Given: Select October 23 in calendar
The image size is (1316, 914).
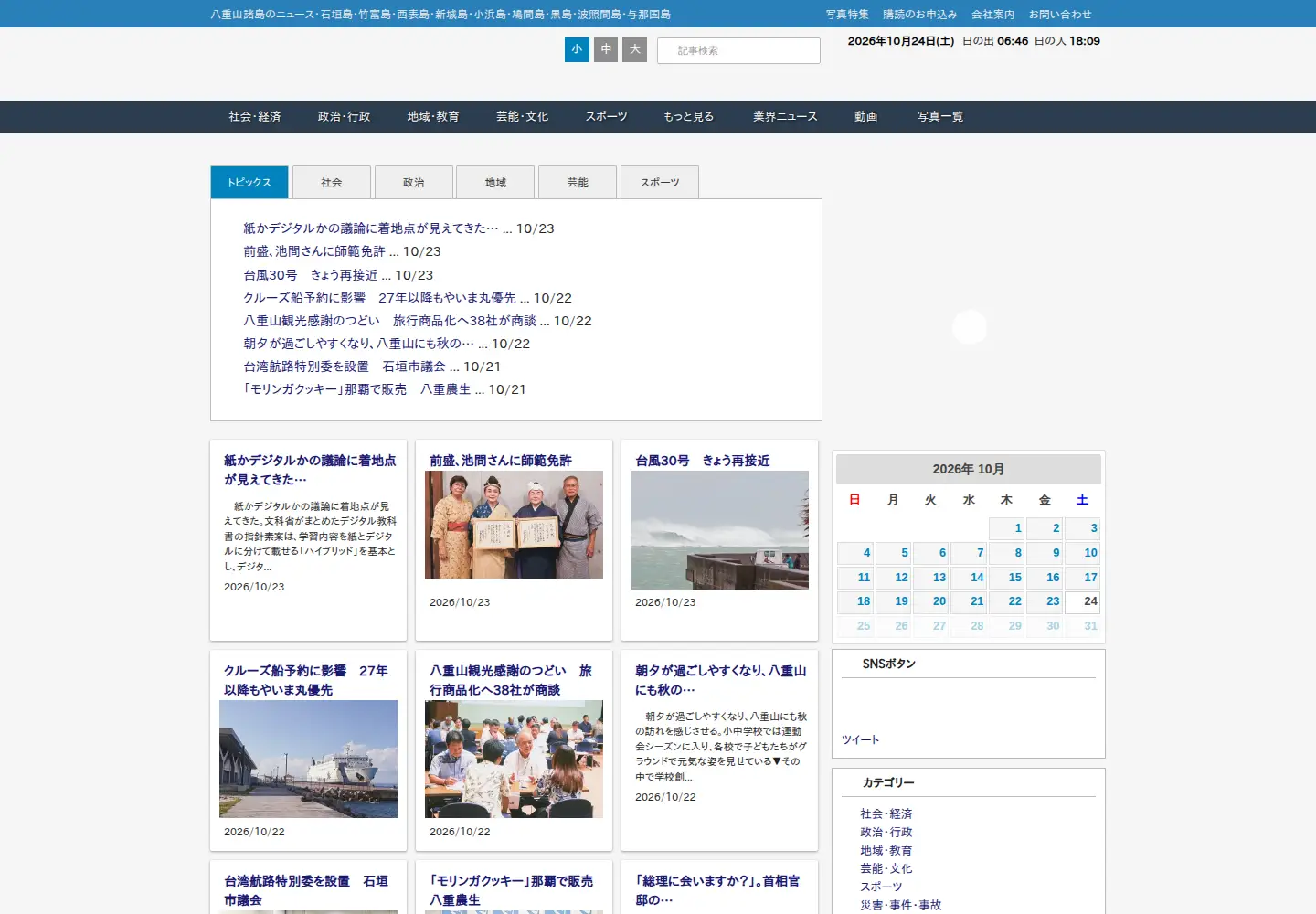Looking at the screenshot, I should pos(1044,601).
